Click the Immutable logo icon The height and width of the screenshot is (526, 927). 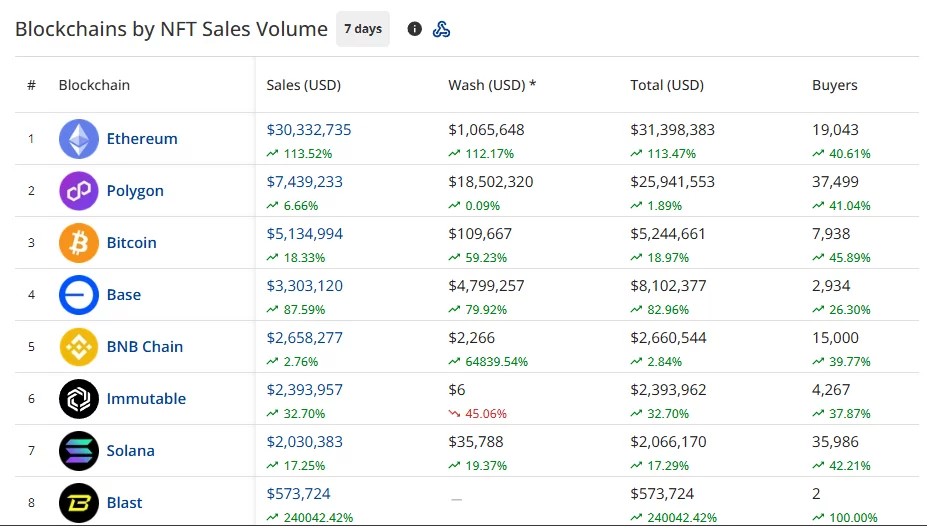pyautogui.click(x=79, y=399)
